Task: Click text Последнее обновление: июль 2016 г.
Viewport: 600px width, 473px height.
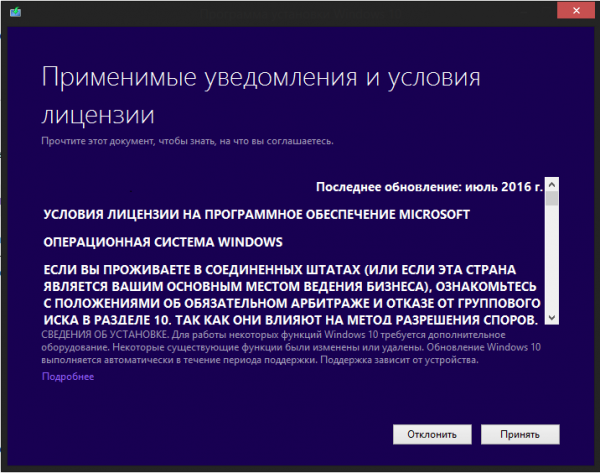Action: pyautogui.click(x=429, y=187)
